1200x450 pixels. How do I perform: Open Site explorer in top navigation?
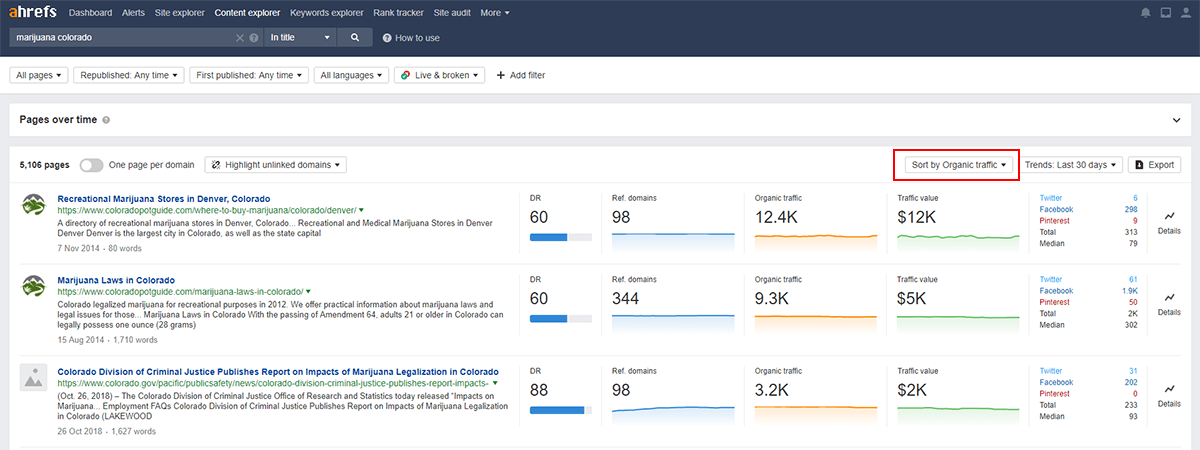180,13
